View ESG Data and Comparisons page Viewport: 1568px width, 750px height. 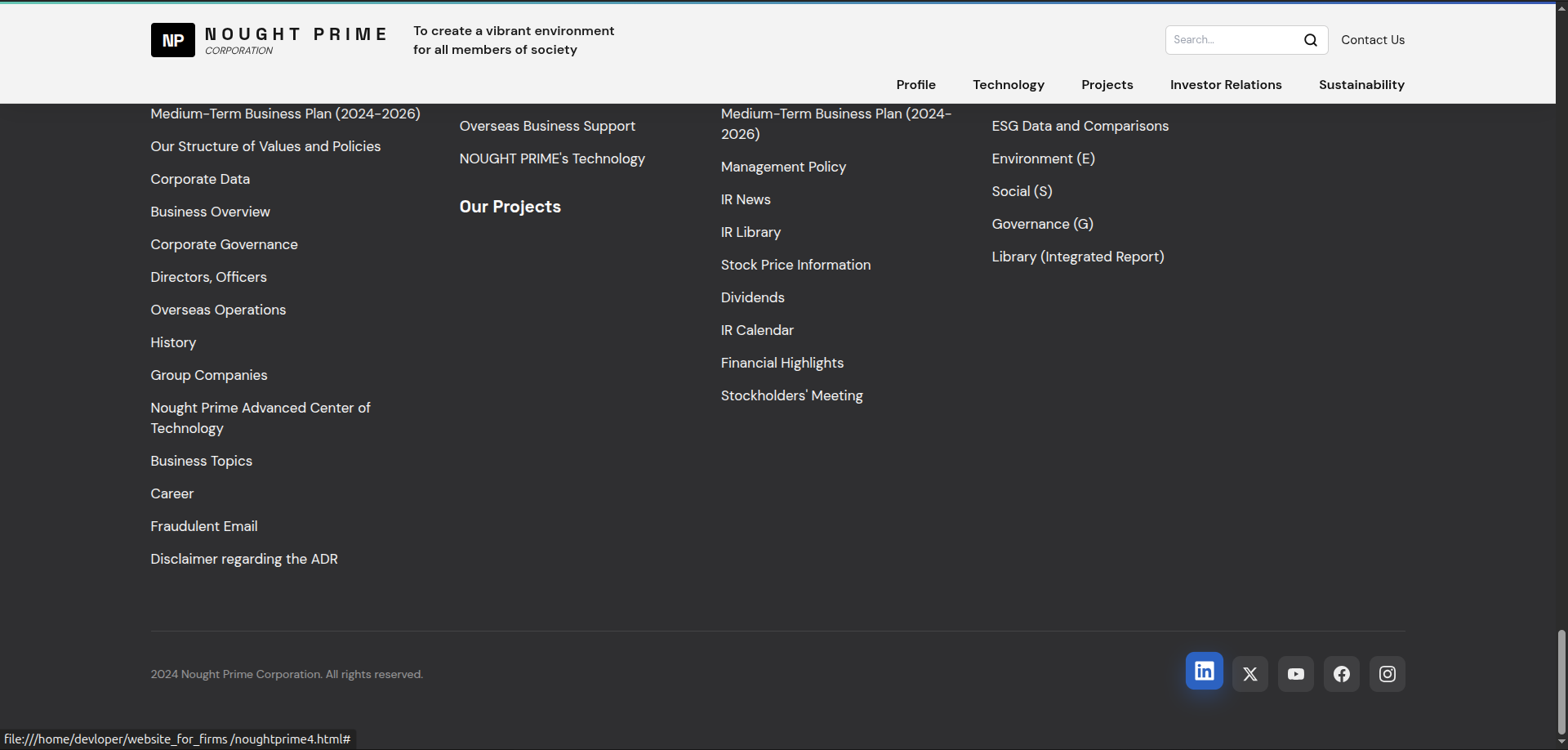click(x=1080, y=126)
